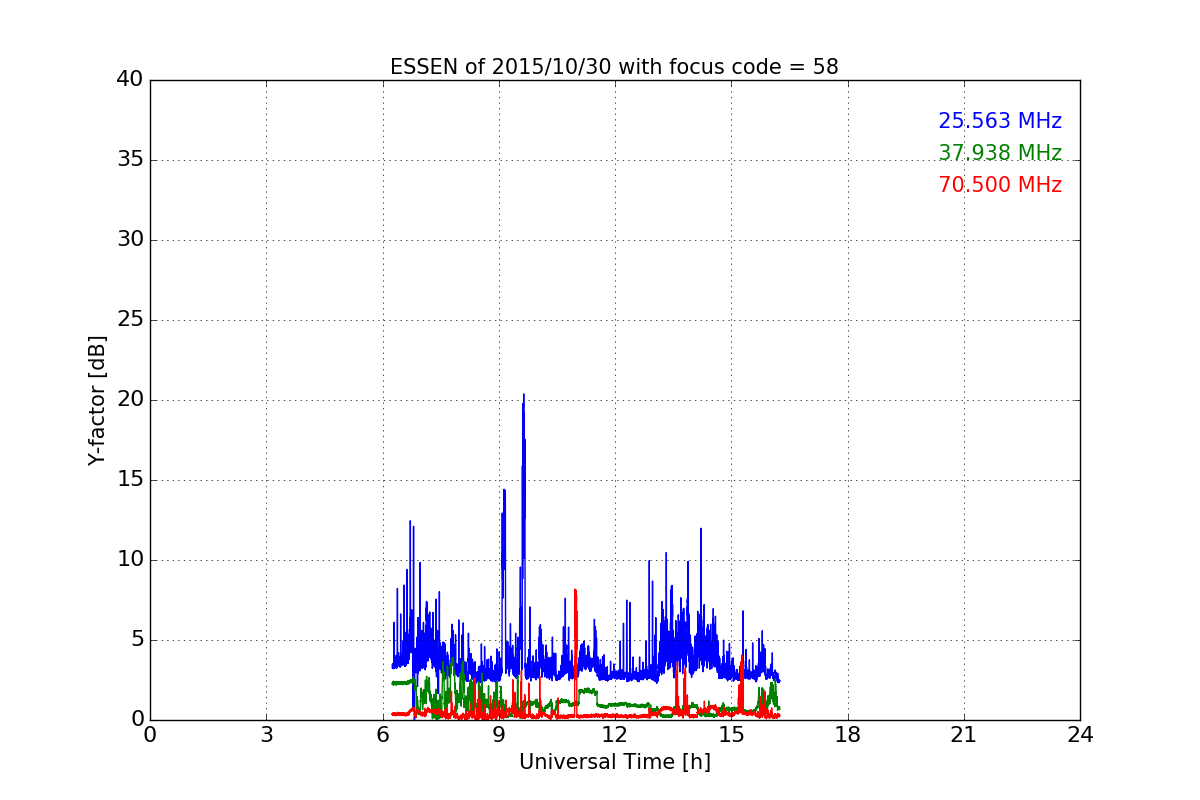Click the plot title mentioning ESSEN 2015/10/30

click(614, 67)
